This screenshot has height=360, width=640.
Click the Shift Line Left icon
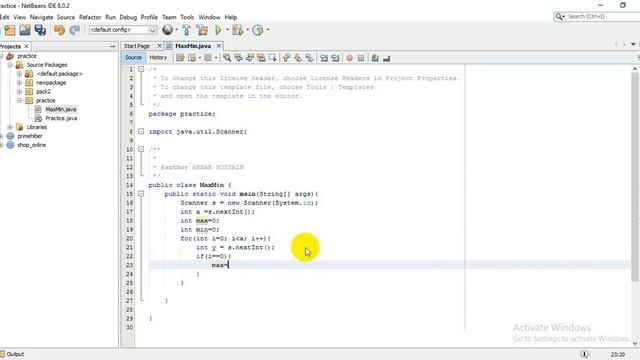click(x=324, y=58)
